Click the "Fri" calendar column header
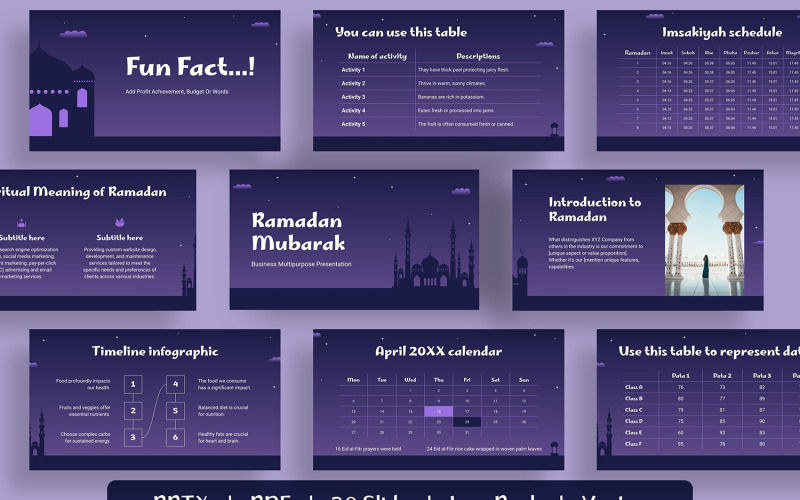The image size is (800, 500). click(467, 380)
